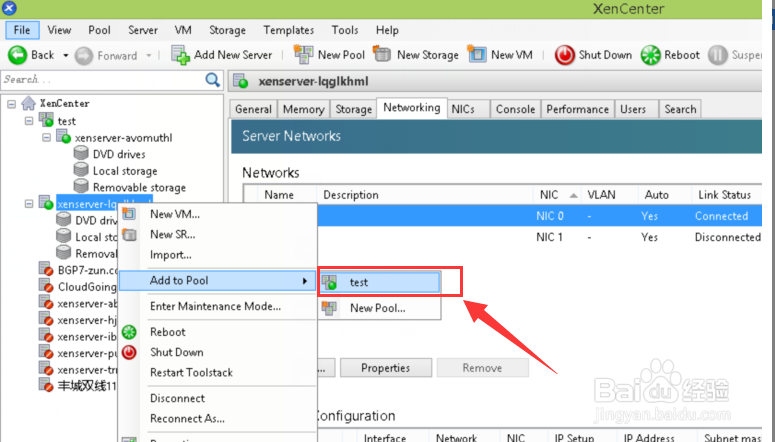775x442 pixels.
Task: Click Removable storage disk icon under xenserver-avomuthl
Action: click(x=81, y=186)
